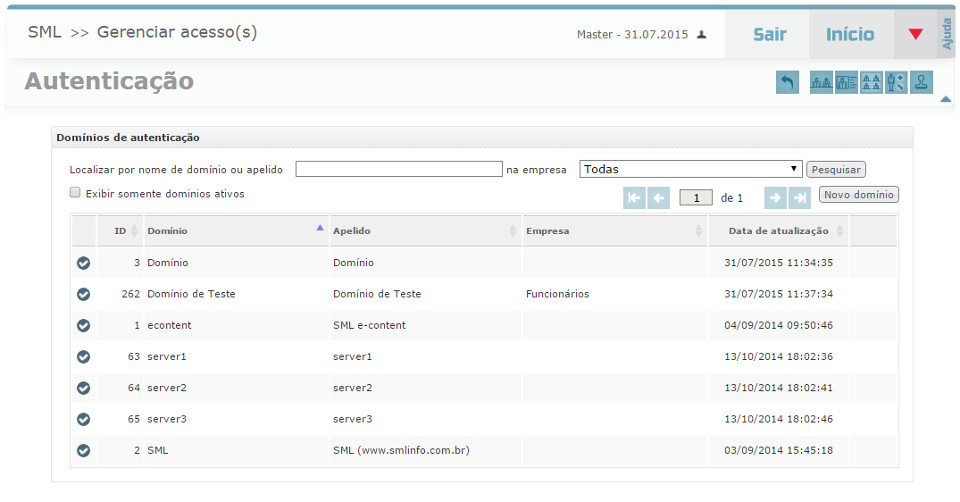The height and width of the screenshot is (502, 960).
Task: Go to the first page of results
Action: coord(634,198)
